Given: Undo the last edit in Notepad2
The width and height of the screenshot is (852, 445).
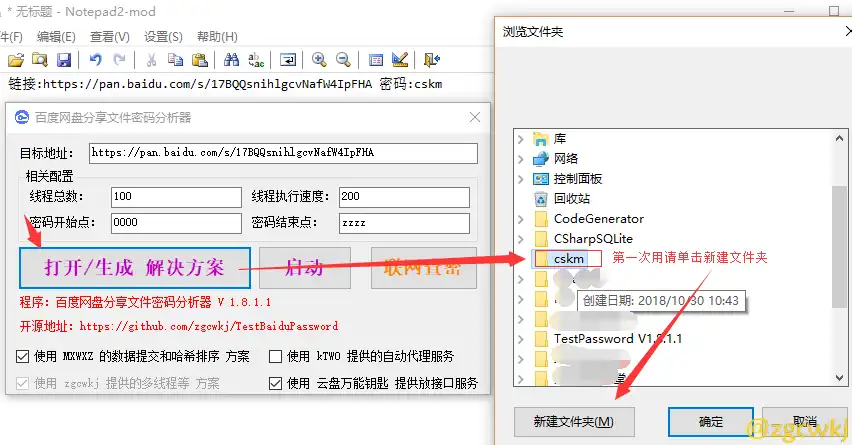Looking at the screenshot, I should point(96,60).
